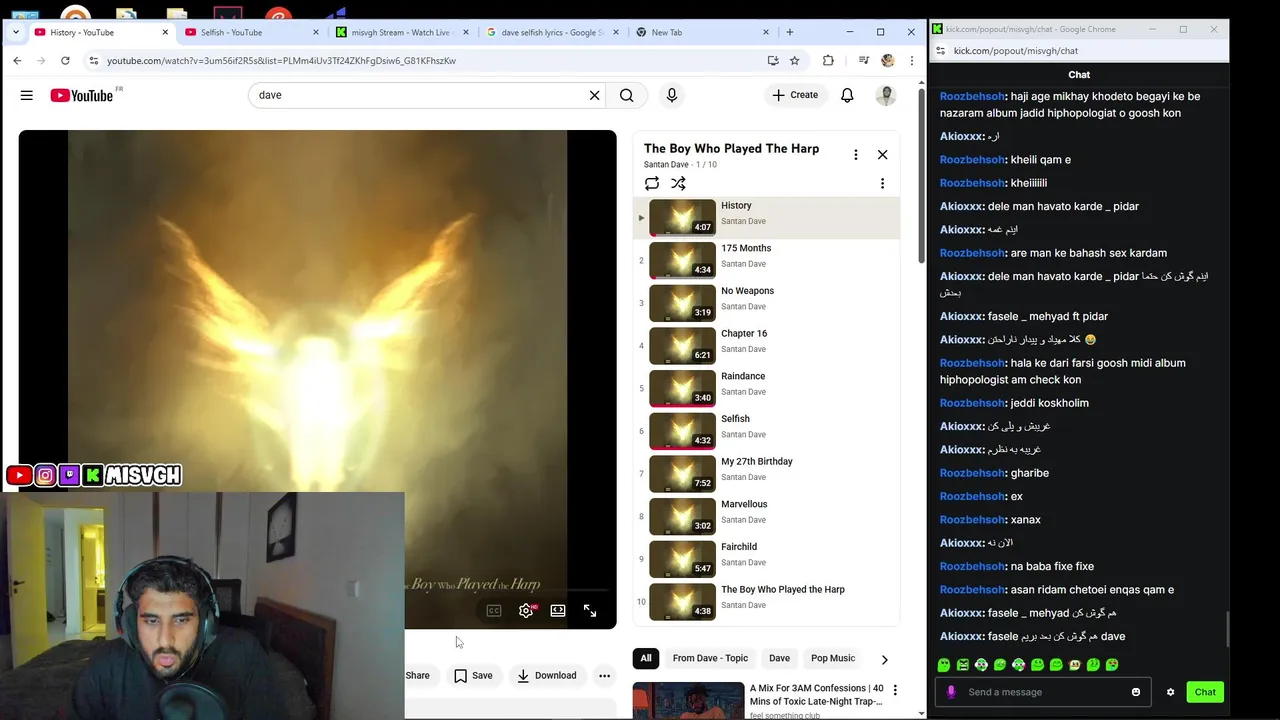
Task: Switch to theater mode
Action: pyautogui.click(x=558, y=610)
